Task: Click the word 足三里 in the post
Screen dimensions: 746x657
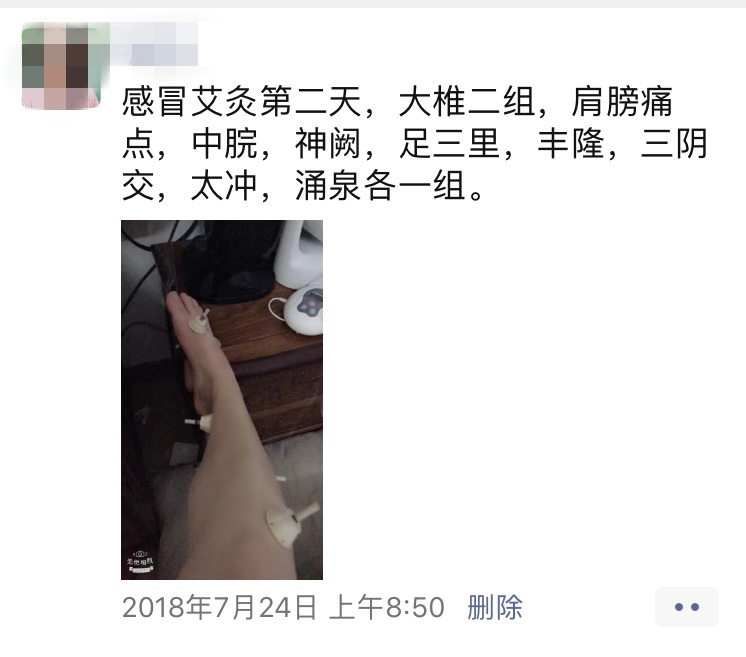Action: point(449,144)
